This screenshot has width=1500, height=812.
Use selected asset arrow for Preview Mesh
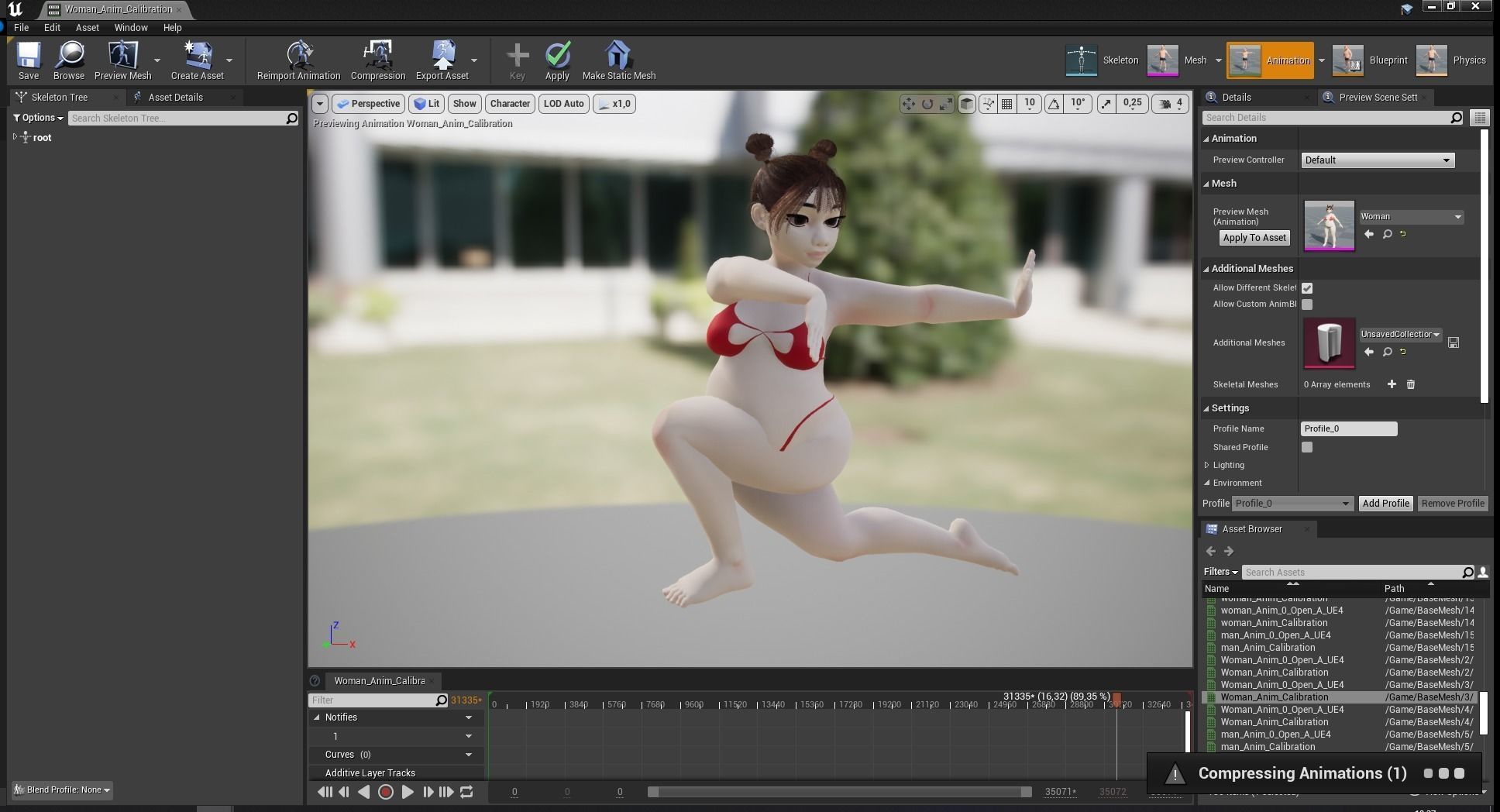1369,234
